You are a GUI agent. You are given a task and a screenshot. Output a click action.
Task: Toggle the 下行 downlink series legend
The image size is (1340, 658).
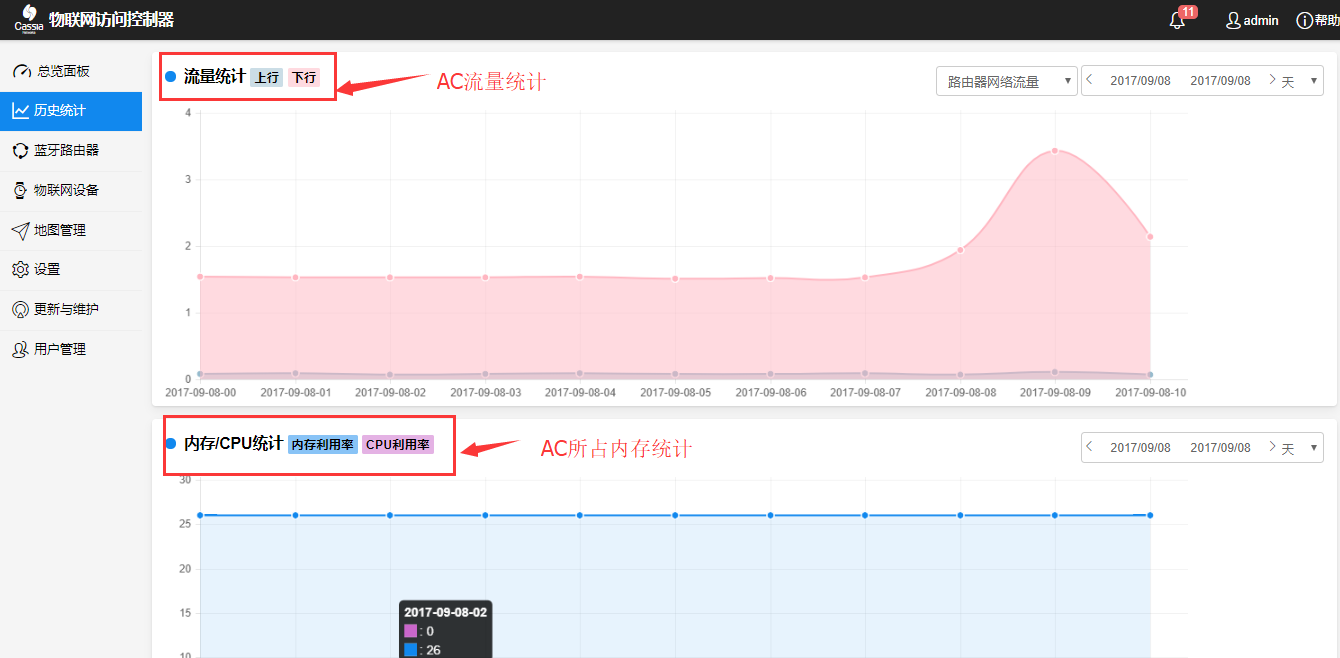(303, 77)
